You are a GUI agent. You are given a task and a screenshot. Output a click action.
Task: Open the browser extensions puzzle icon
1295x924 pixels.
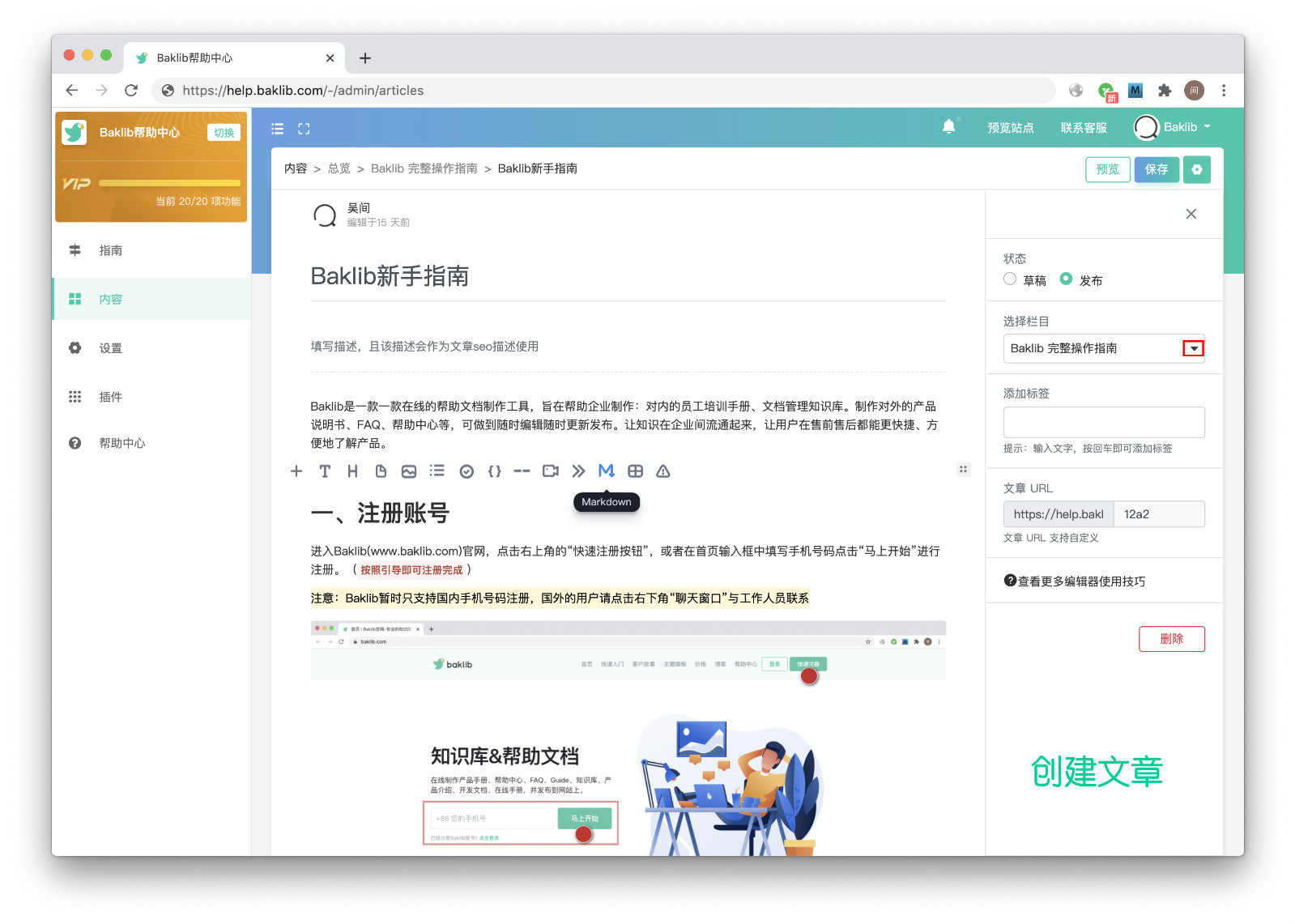tap(1165, 91)
